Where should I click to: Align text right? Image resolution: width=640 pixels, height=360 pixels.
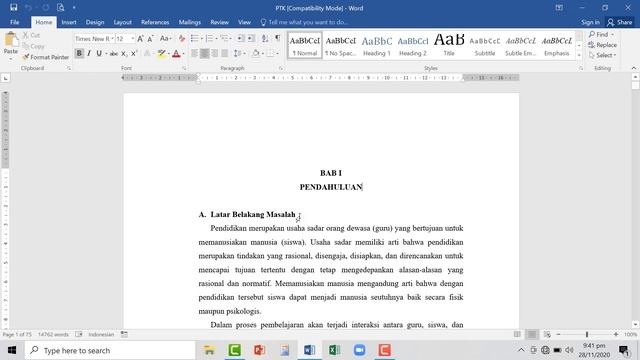(x=214, y=53)
